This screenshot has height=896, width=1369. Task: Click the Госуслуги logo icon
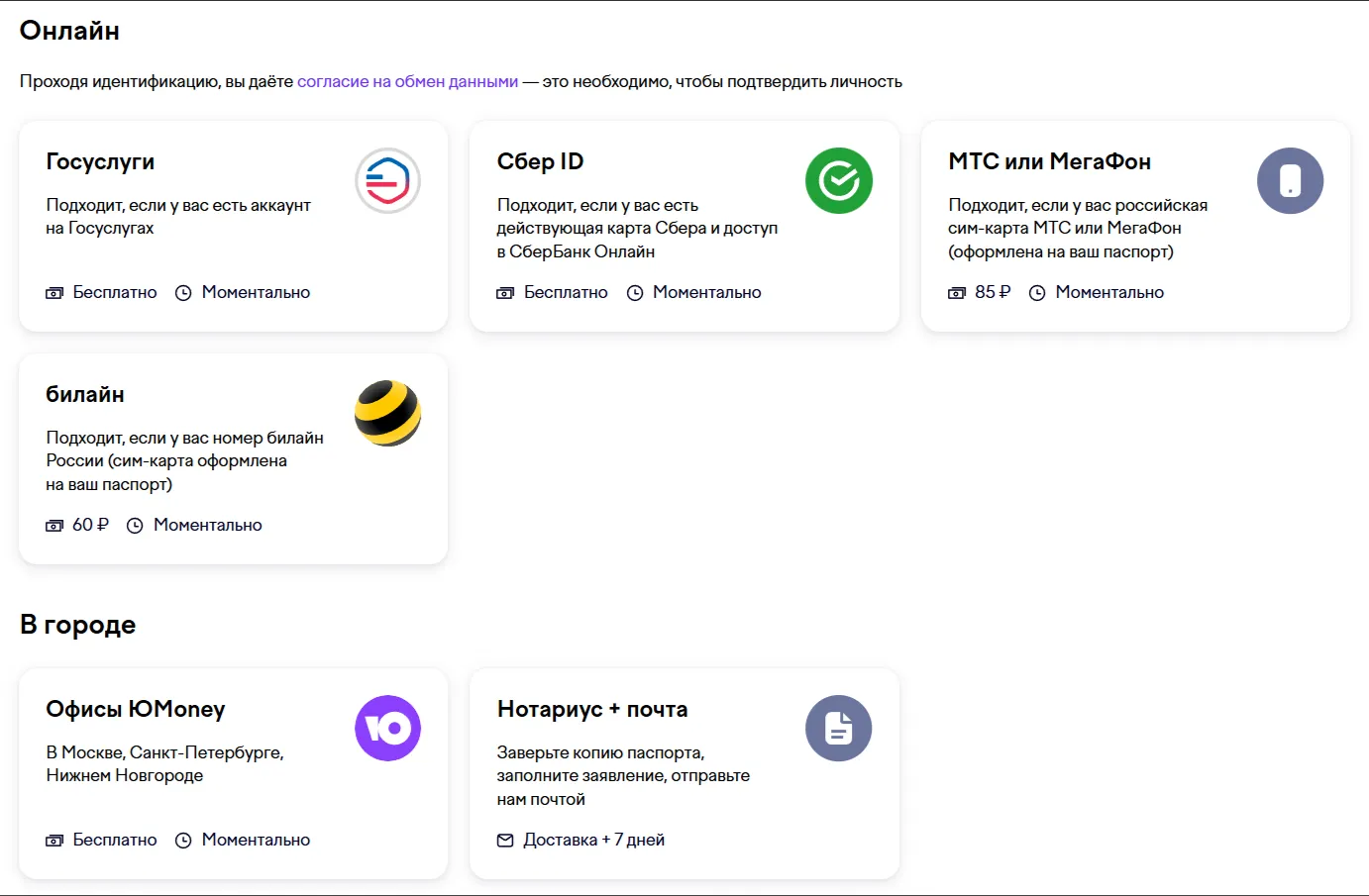pos(388,181)
